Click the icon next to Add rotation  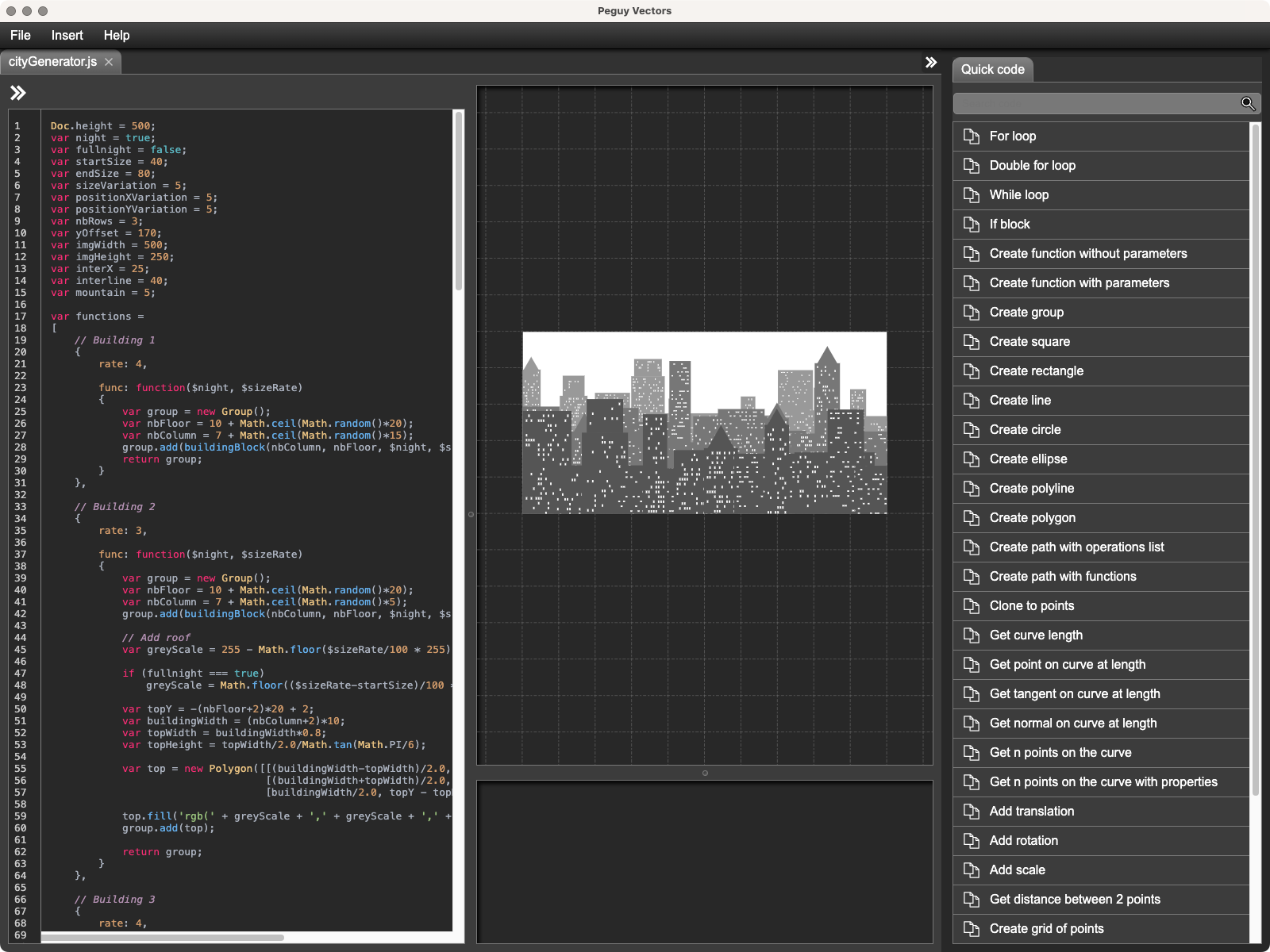point(971,841)
